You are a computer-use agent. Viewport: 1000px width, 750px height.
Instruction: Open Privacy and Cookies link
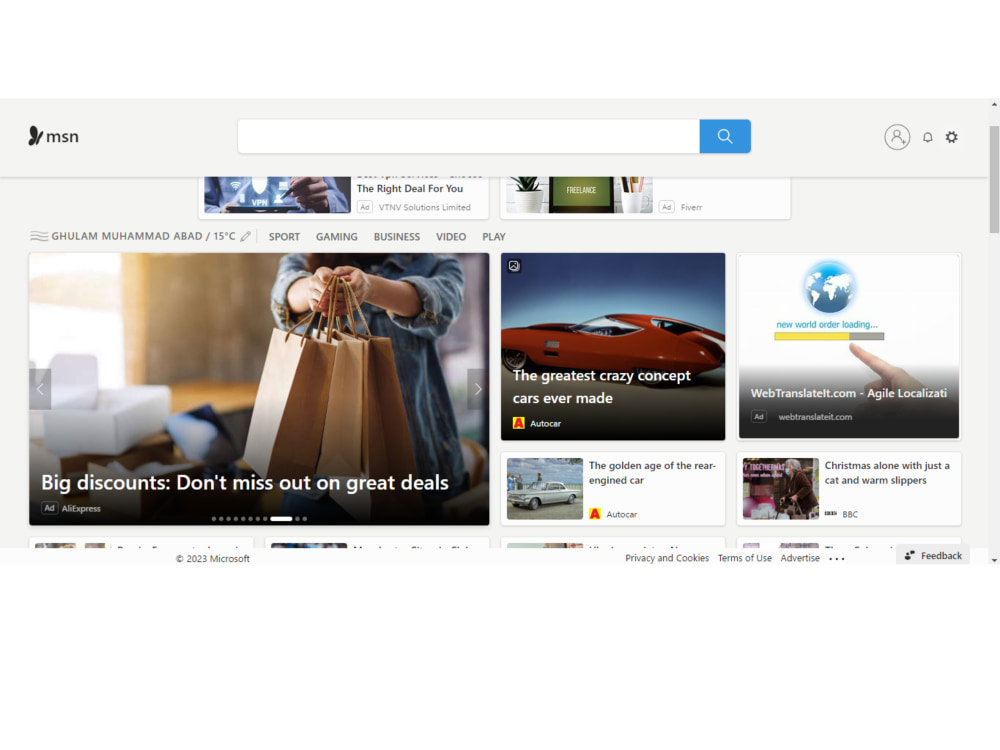[x=667, y=558]
